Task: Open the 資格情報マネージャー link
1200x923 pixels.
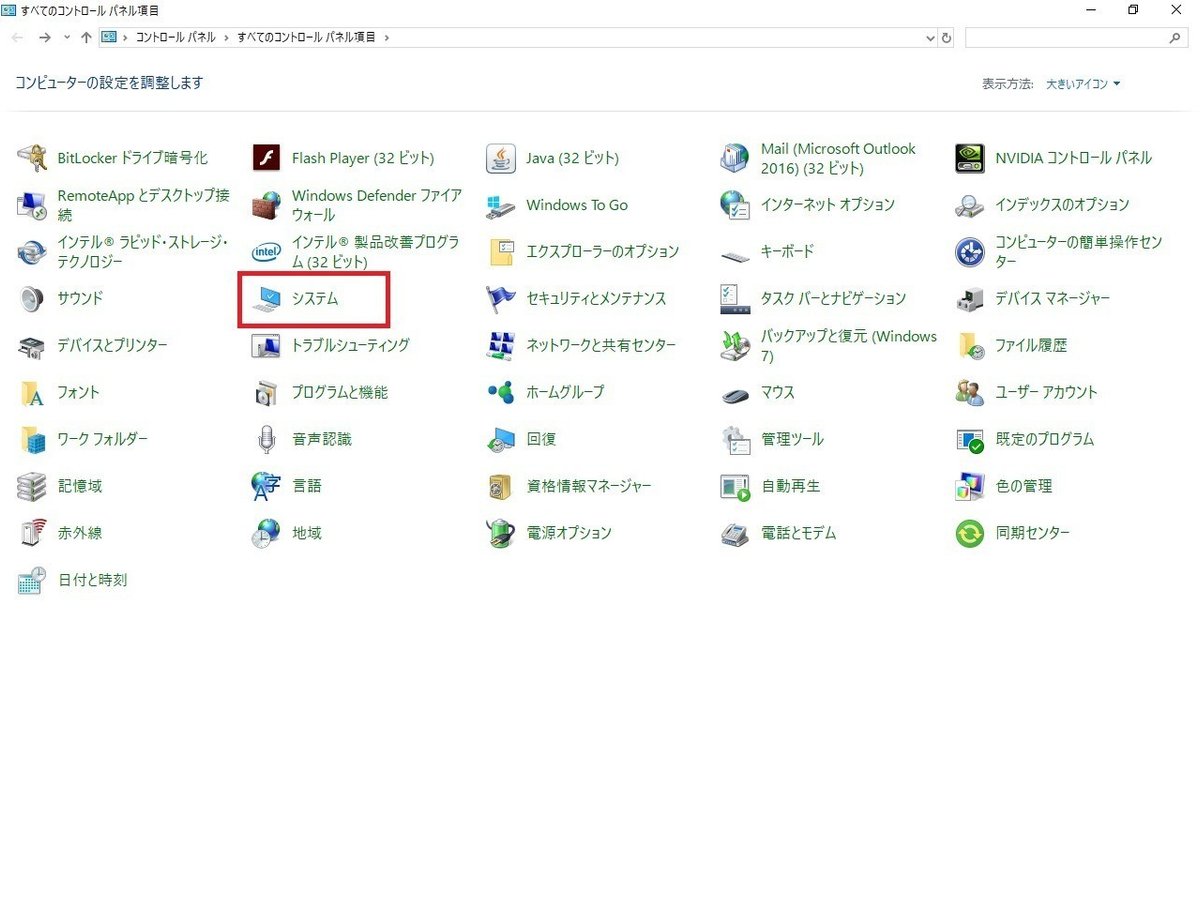Action: tap(589, 487)
